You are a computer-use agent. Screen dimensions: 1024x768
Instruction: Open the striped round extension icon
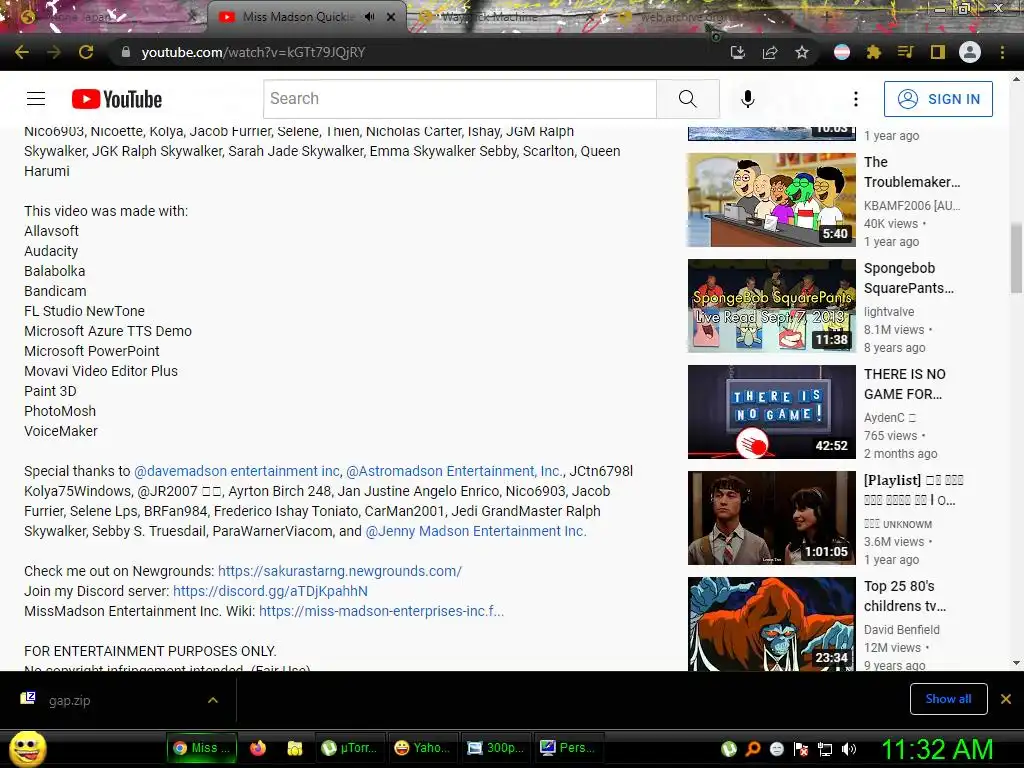tap(842, 52)
